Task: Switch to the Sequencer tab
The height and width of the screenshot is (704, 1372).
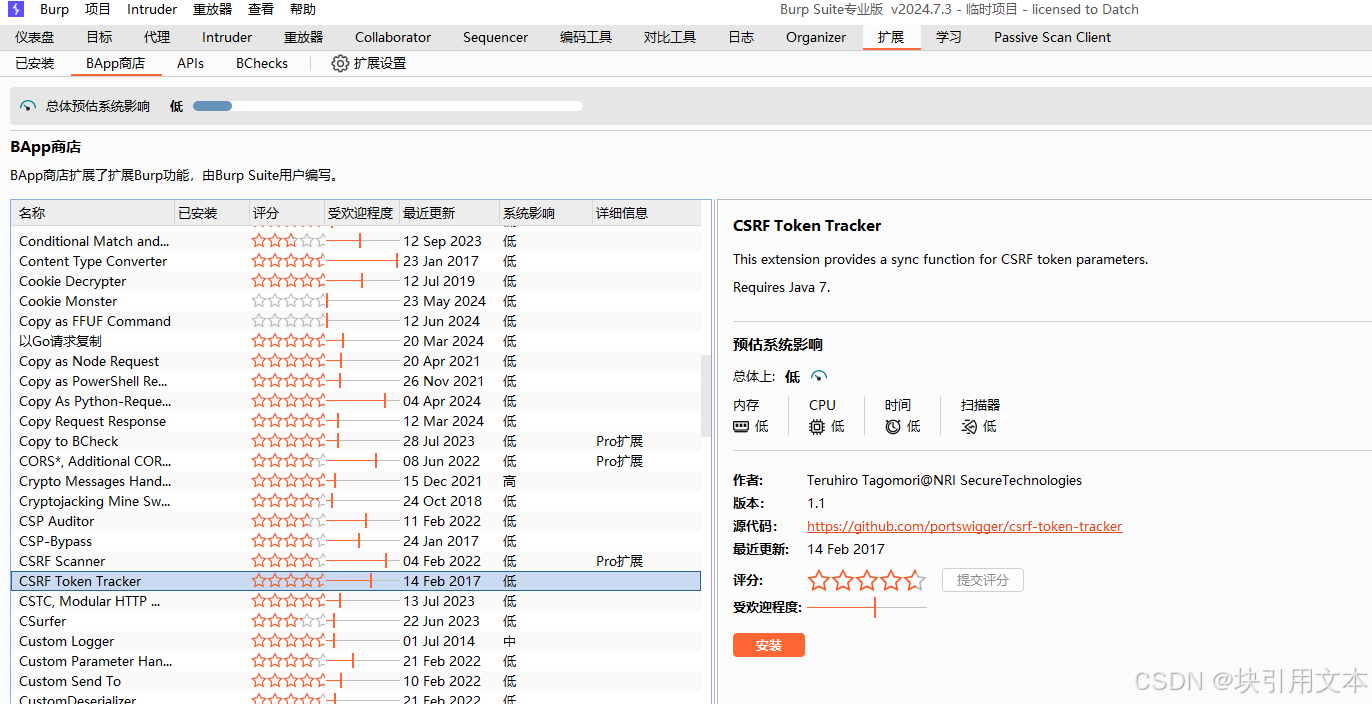Action: coord(495,37)
